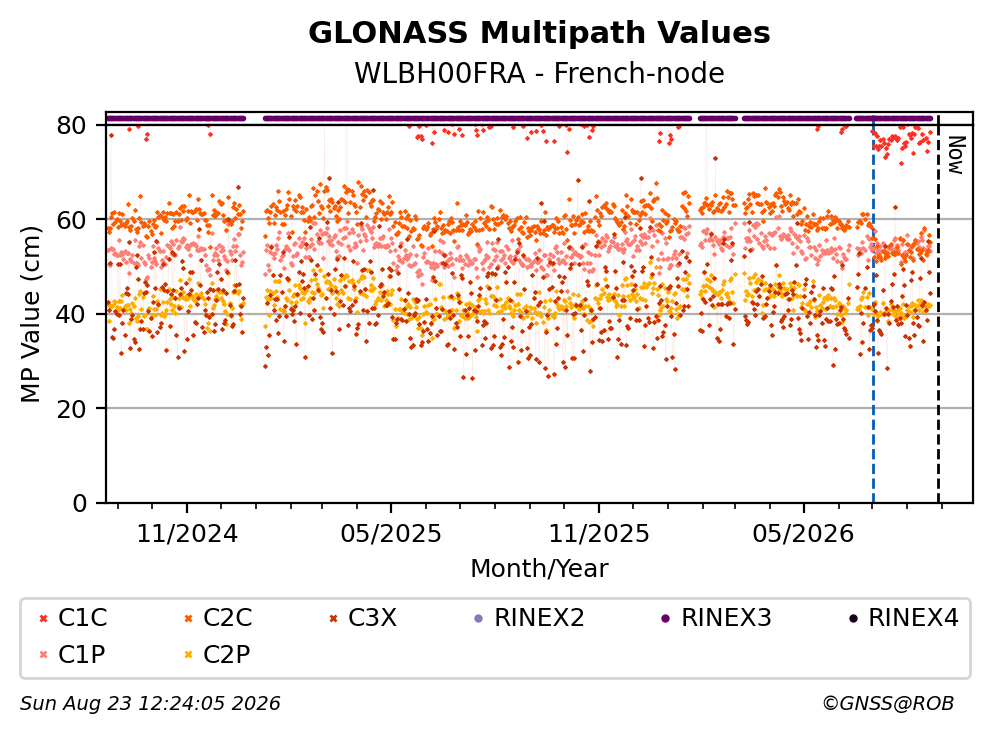Click the 'Now' rotated label

tap(956, 155)
